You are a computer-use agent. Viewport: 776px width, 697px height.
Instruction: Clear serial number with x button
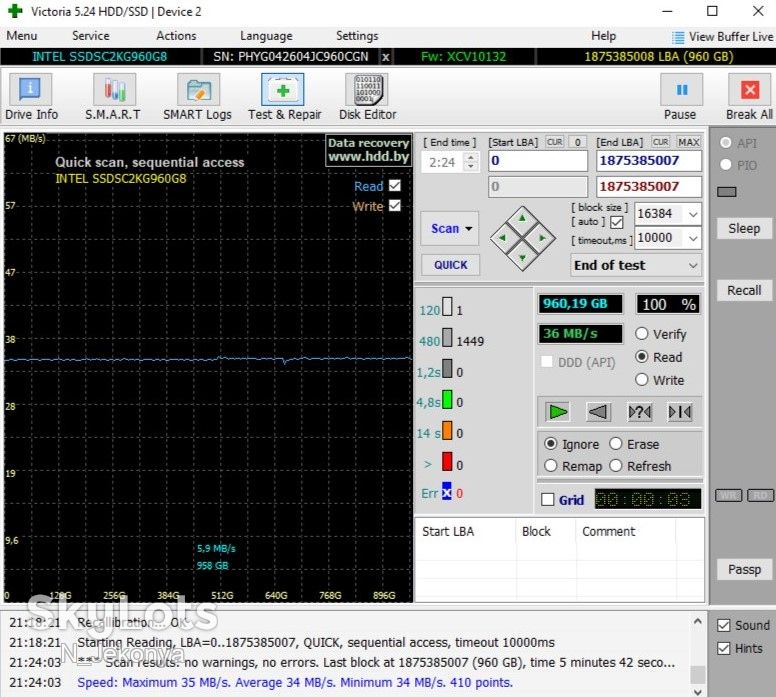point(386,57)
